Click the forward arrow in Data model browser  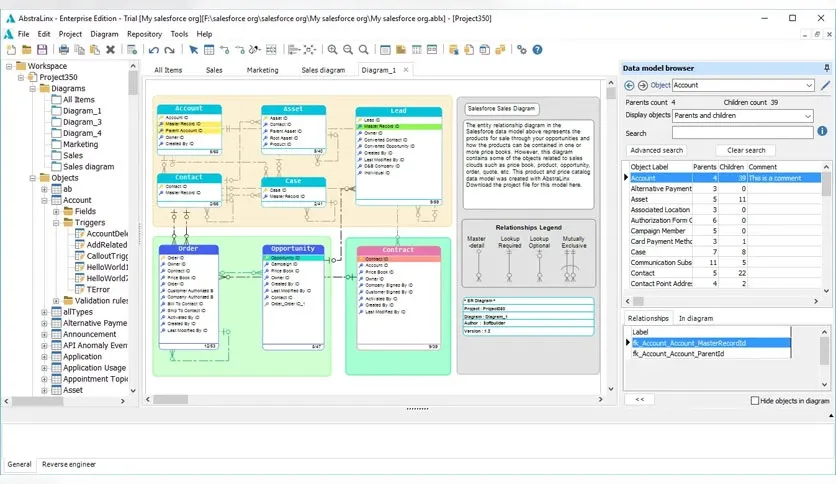(643, 85)
